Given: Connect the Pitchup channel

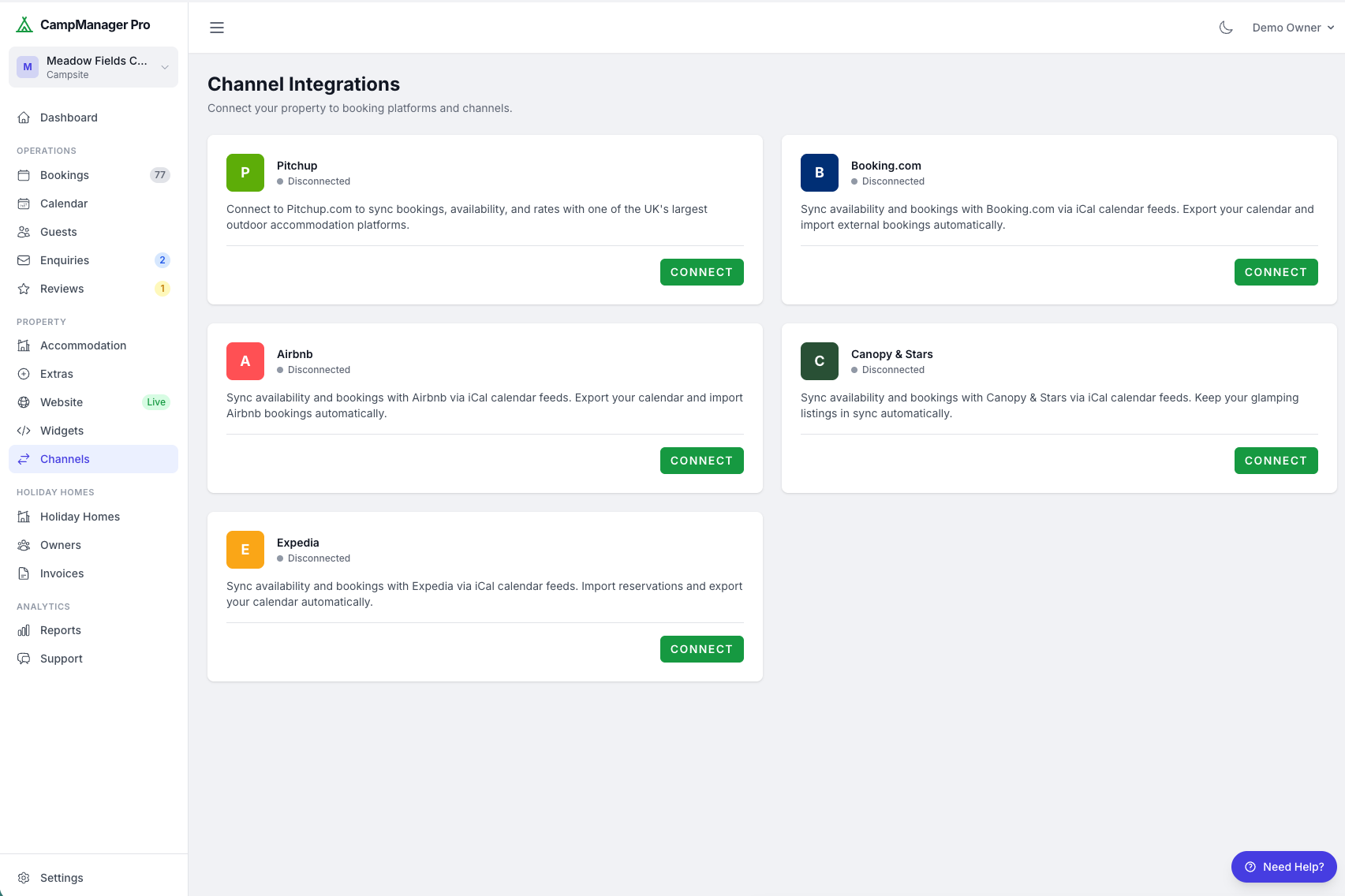Looking at the screenshot, I should (702, 272).
